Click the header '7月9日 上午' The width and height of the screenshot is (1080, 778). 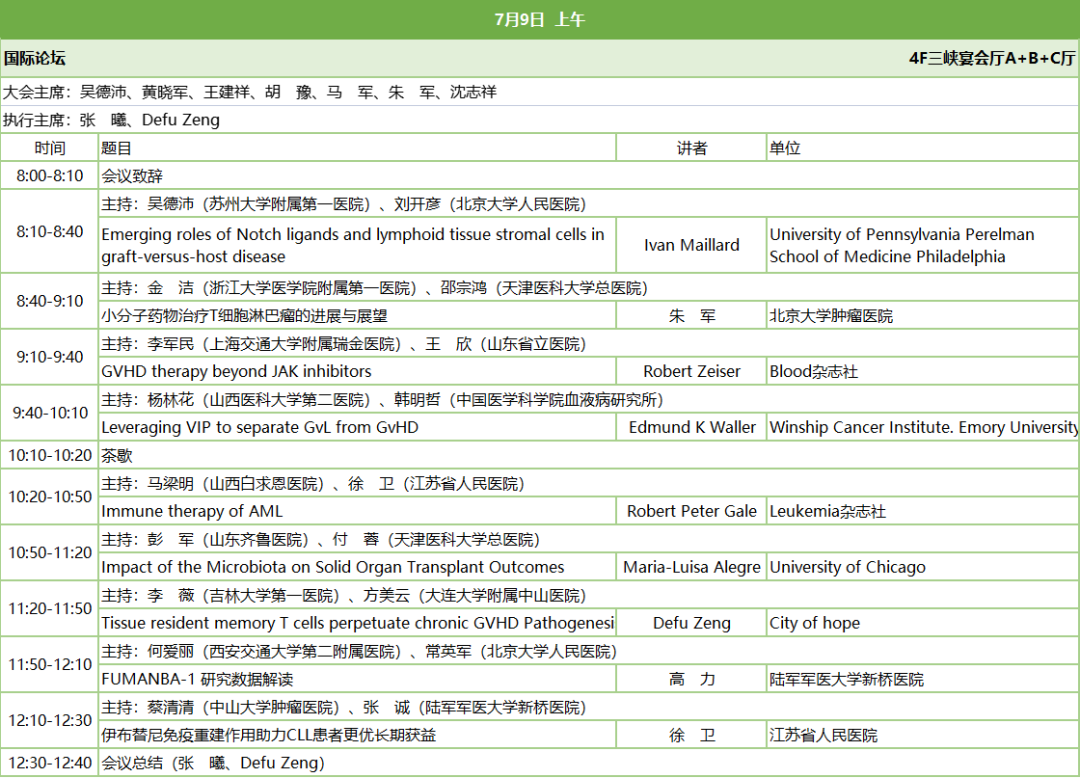tap(539, 19)
